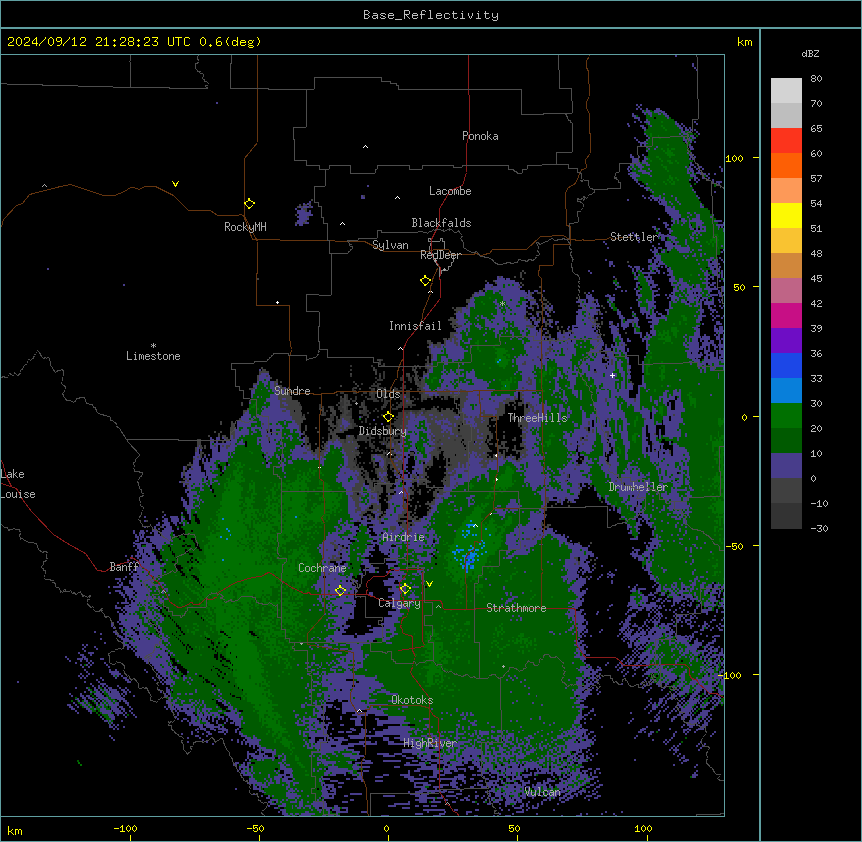This screenshot has height=842, width=862.
Task: Click the Calgary city label
Action: 399,603
